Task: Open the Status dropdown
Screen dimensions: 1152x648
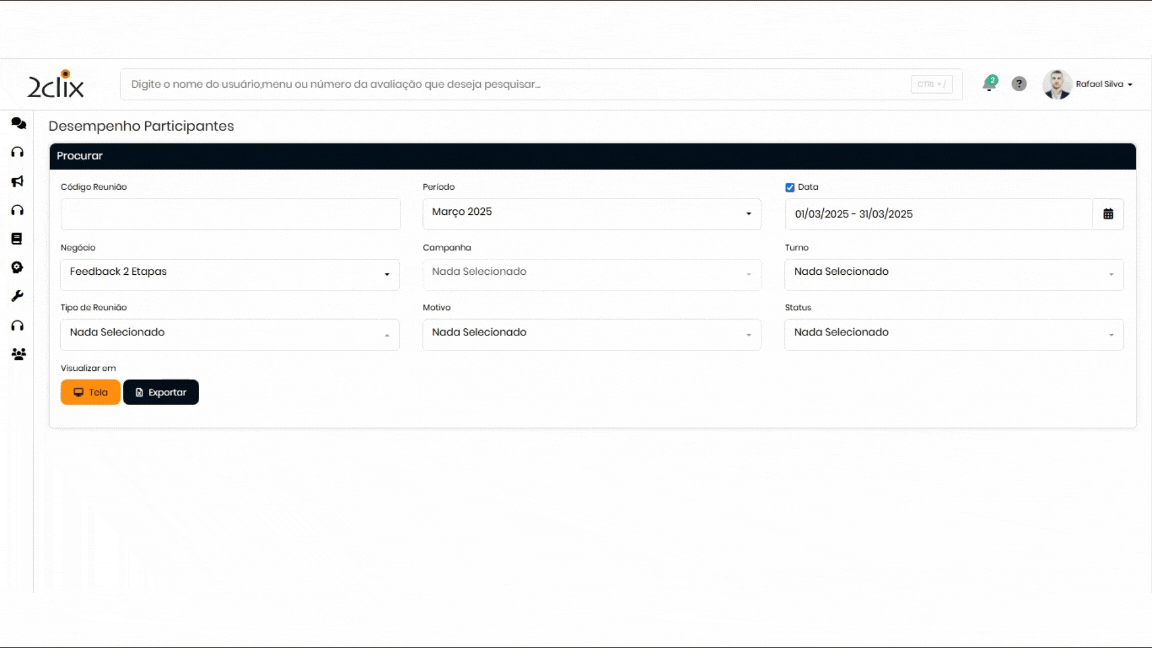Action: click(x=953, y=334)
